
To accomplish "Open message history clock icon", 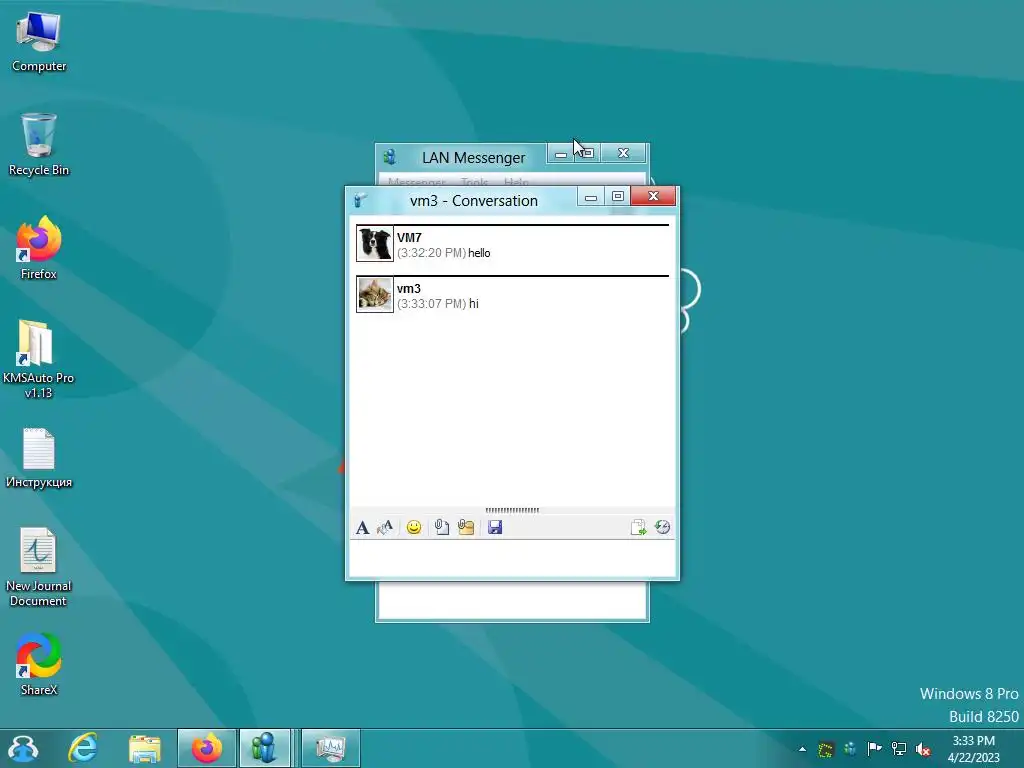I will 662,527.
